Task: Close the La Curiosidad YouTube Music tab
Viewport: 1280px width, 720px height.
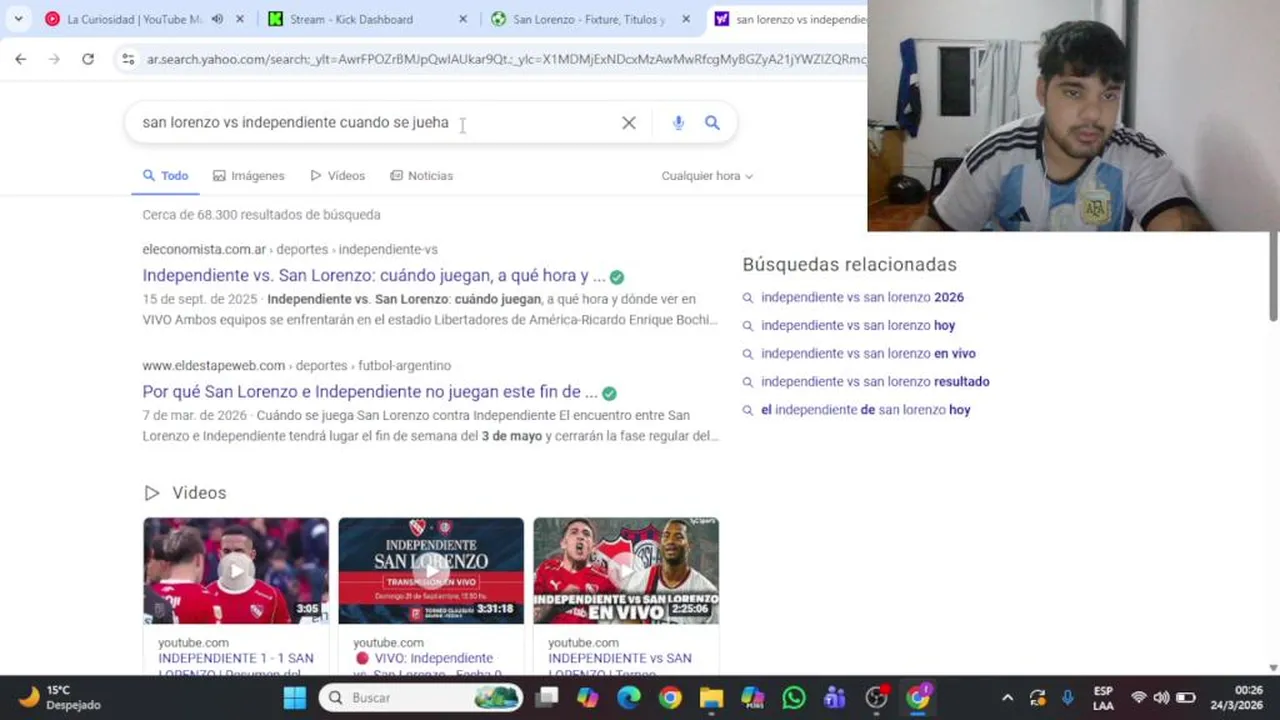Action: coord(240,19)
